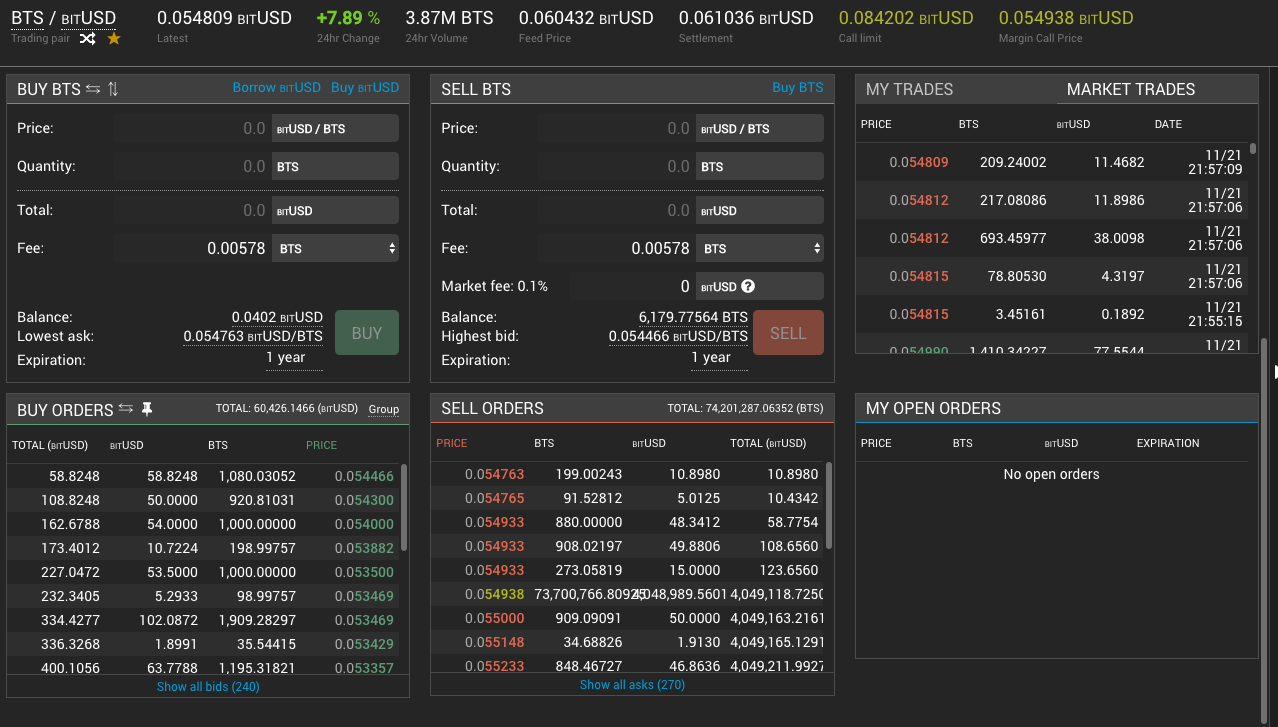This screenshot has width=1278, height=727.
Task: Click the 0.060432 bitUSD Feed Price value
Action: [x=586, y=18]
